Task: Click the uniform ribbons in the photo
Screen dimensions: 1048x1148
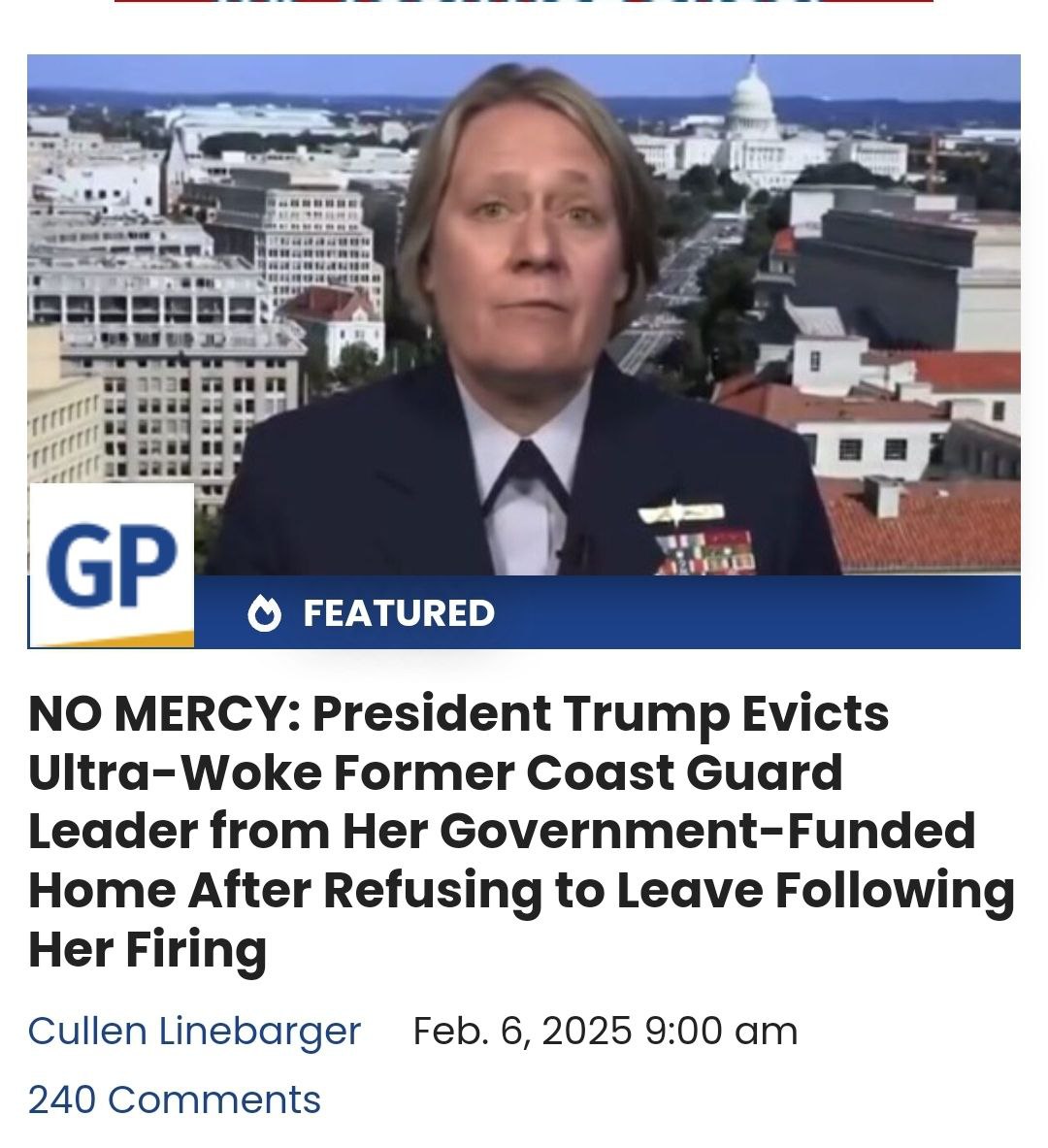Action: tap(704, 550)
